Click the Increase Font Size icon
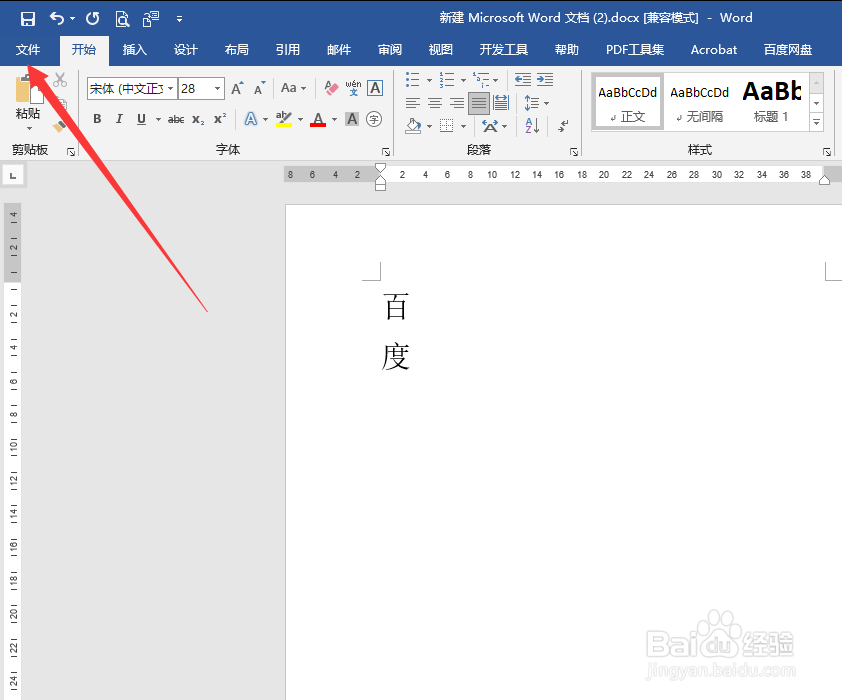Viewport: 842px width, 700px height. [237, 87]
